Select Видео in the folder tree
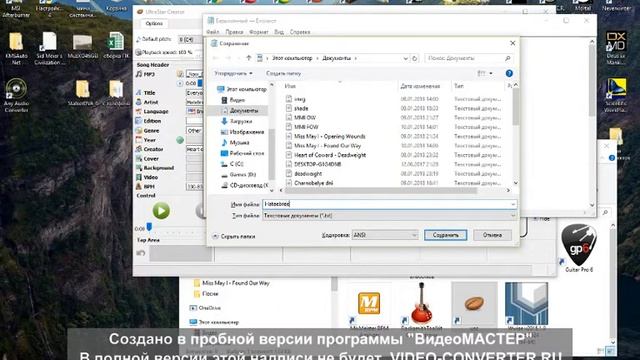640x360 pixels. pos(233,100)
